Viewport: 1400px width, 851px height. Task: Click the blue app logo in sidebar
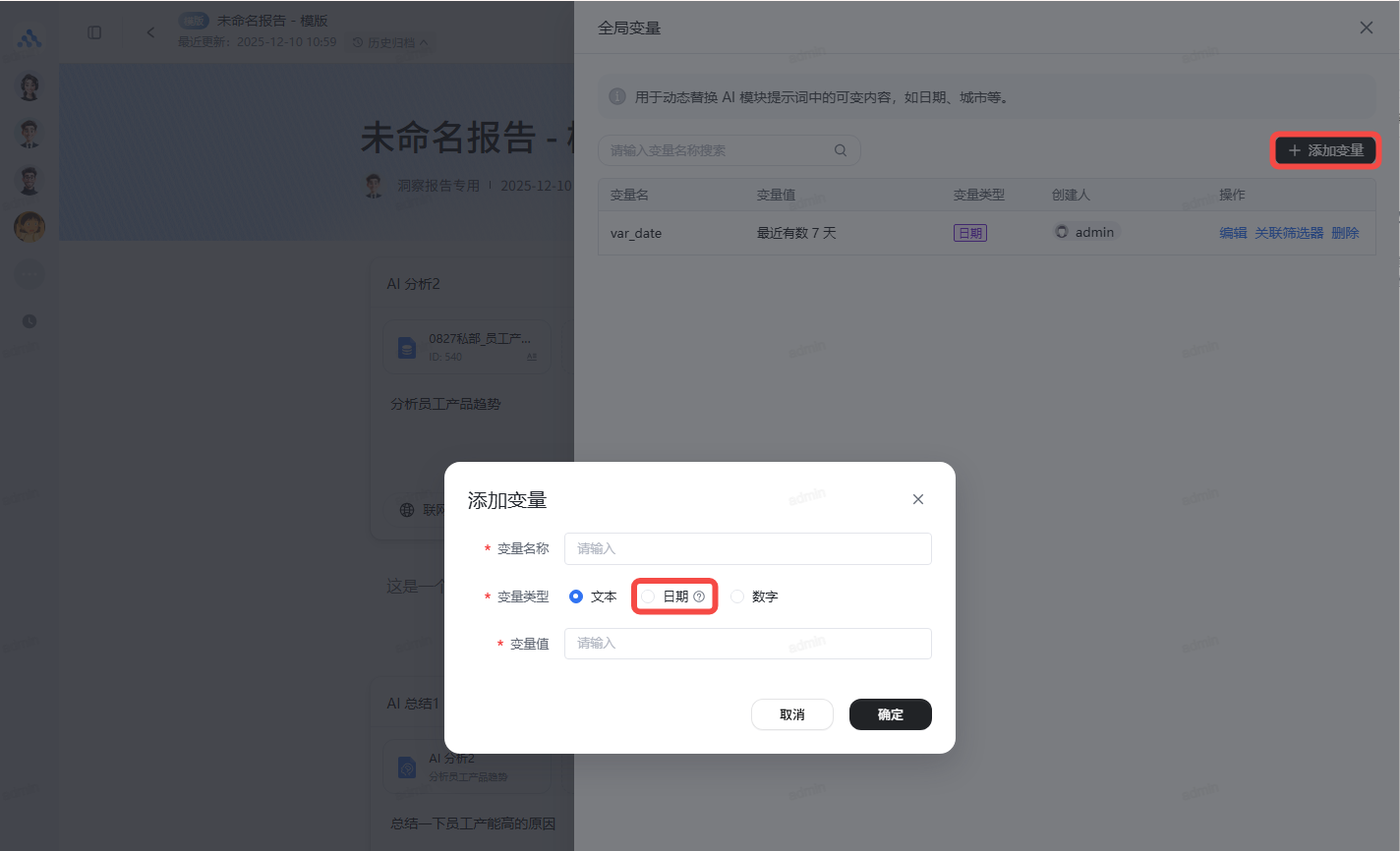tap(29, 38)
